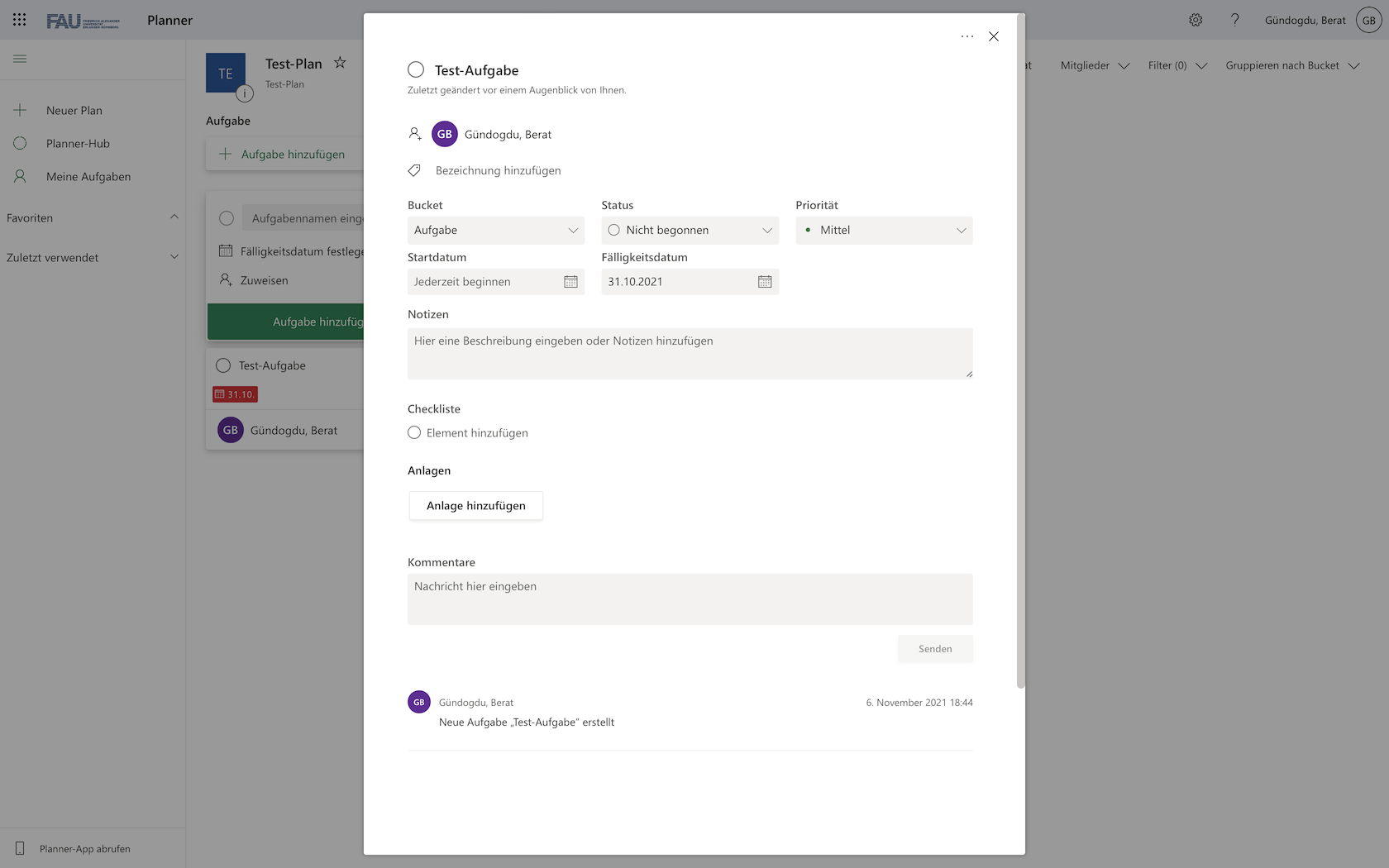The height and width of the screenshot is (868, 1389).
Task: Open the settings gear
Action: (1196, 19)
